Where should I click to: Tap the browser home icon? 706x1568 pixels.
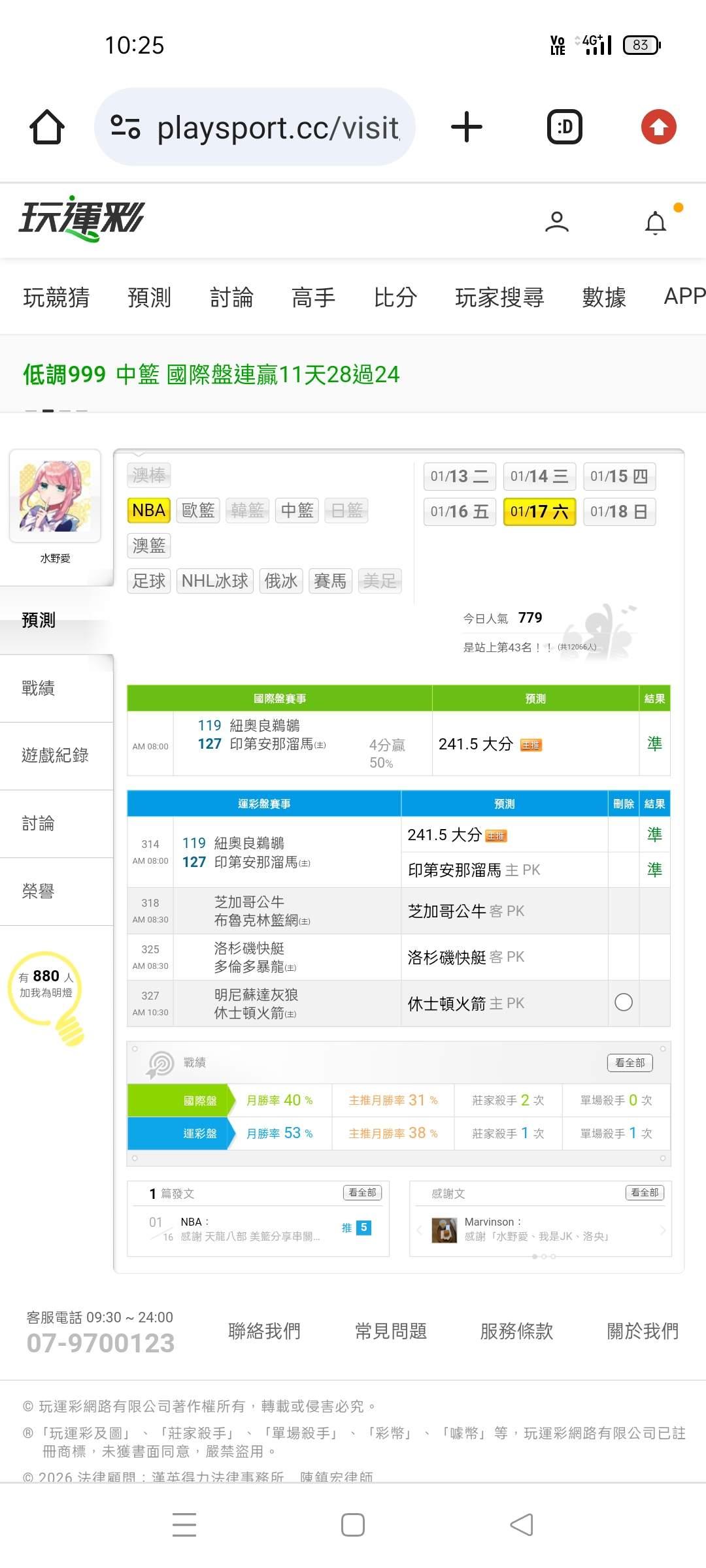47,127
